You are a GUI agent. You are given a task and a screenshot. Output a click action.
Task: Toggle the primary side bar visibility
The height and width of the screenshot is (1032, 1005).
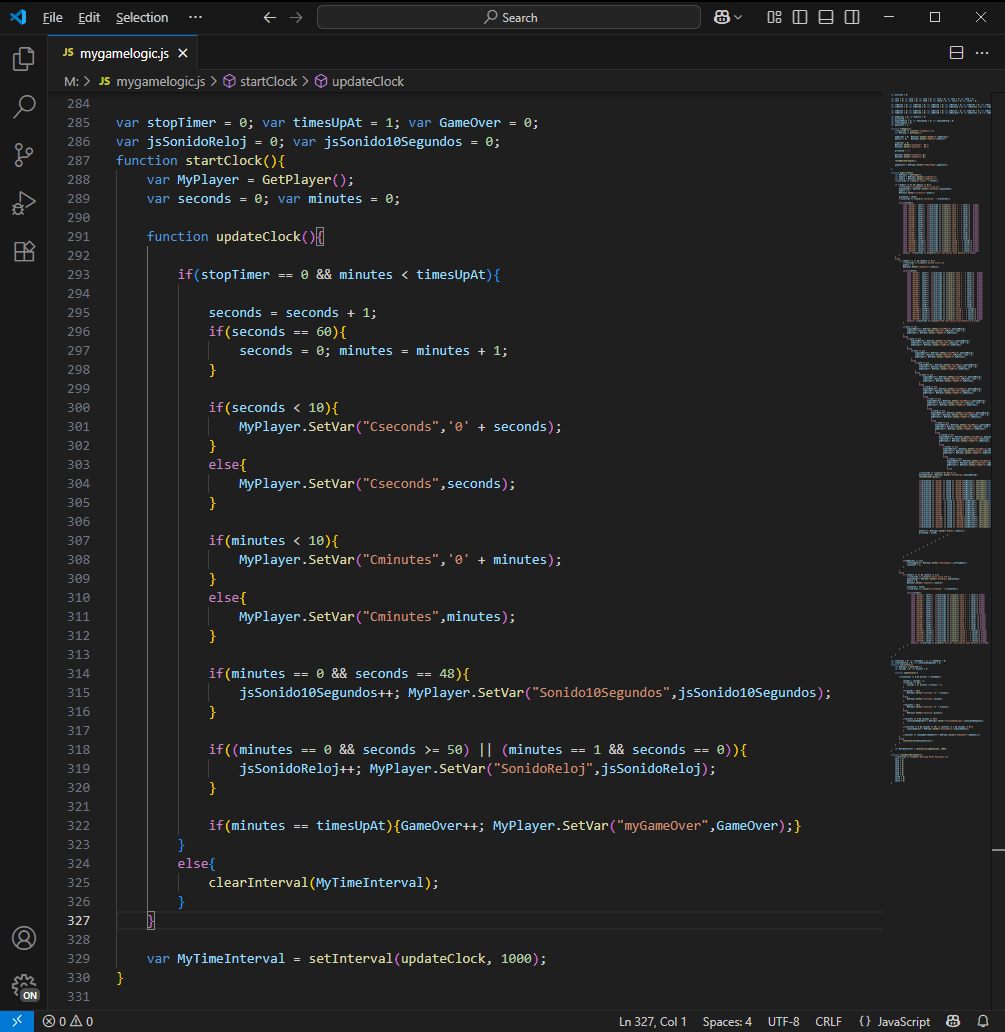pyautogui.click(x=800, y=17)
